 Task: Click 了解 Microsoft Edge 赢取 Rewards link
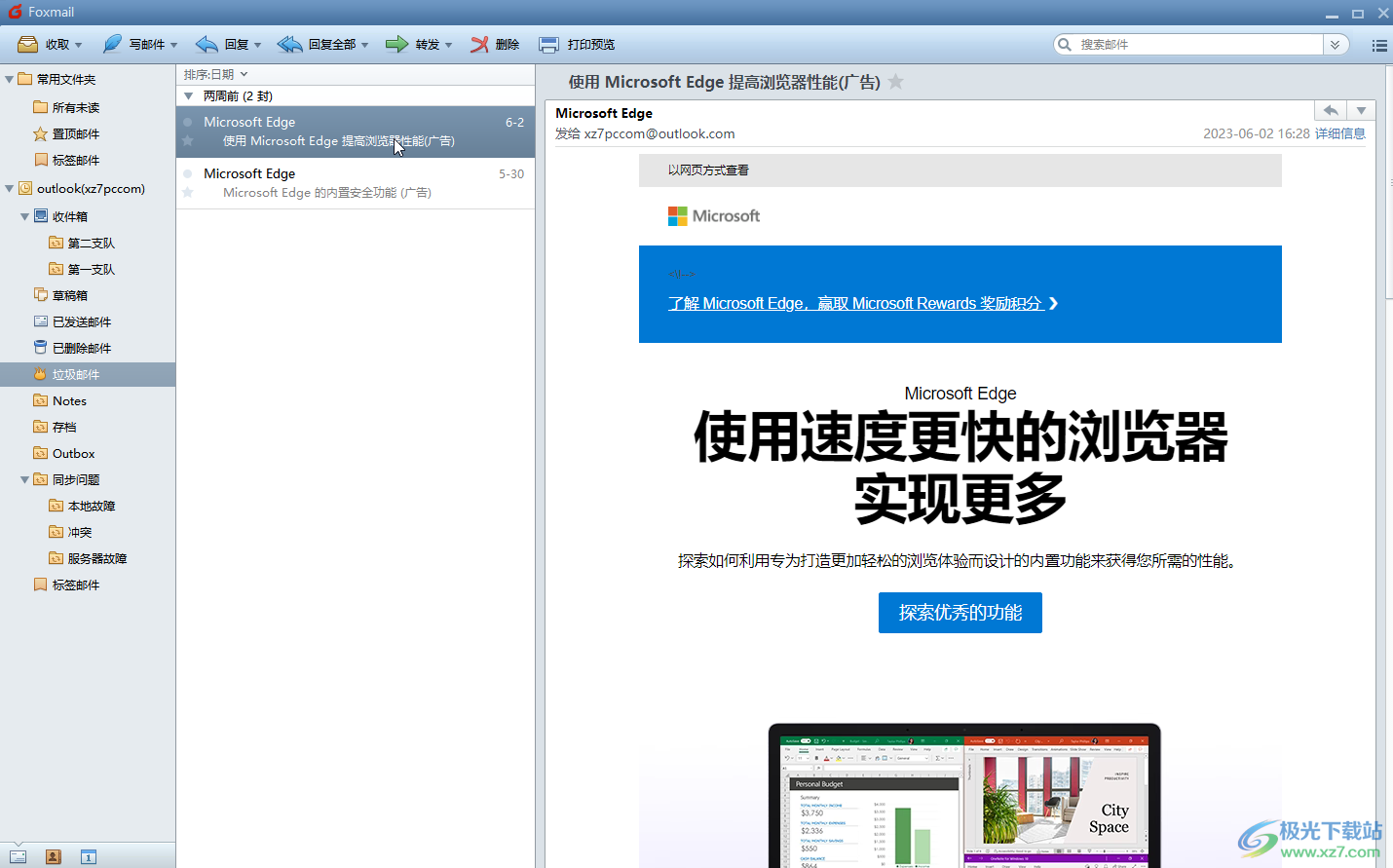[856, 304]
